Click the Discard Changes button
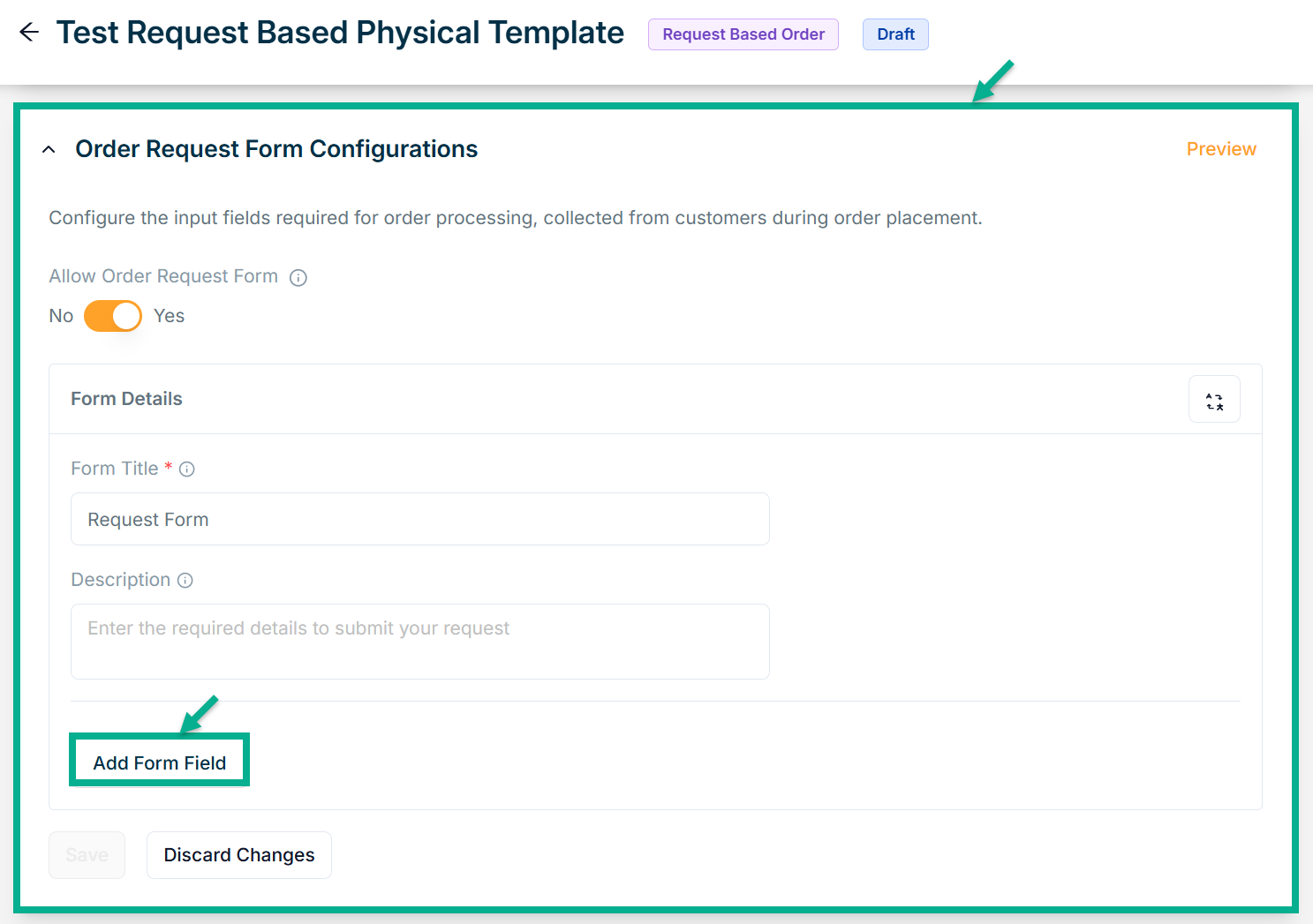1313x924 pixels. (239, 855)
